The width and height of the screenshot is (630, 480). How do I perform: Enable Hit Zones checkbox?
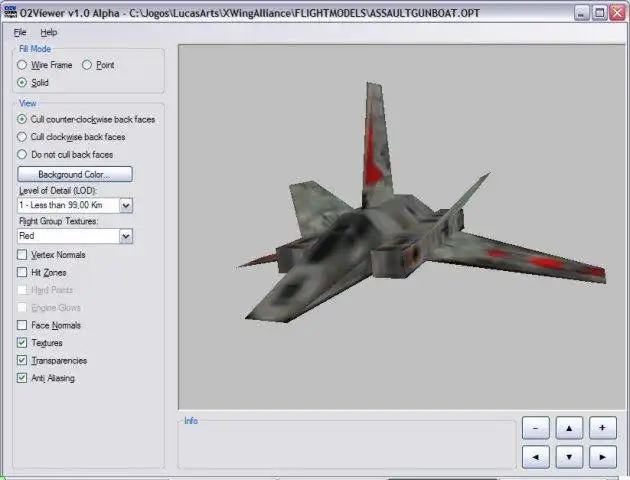click(22, 272)
